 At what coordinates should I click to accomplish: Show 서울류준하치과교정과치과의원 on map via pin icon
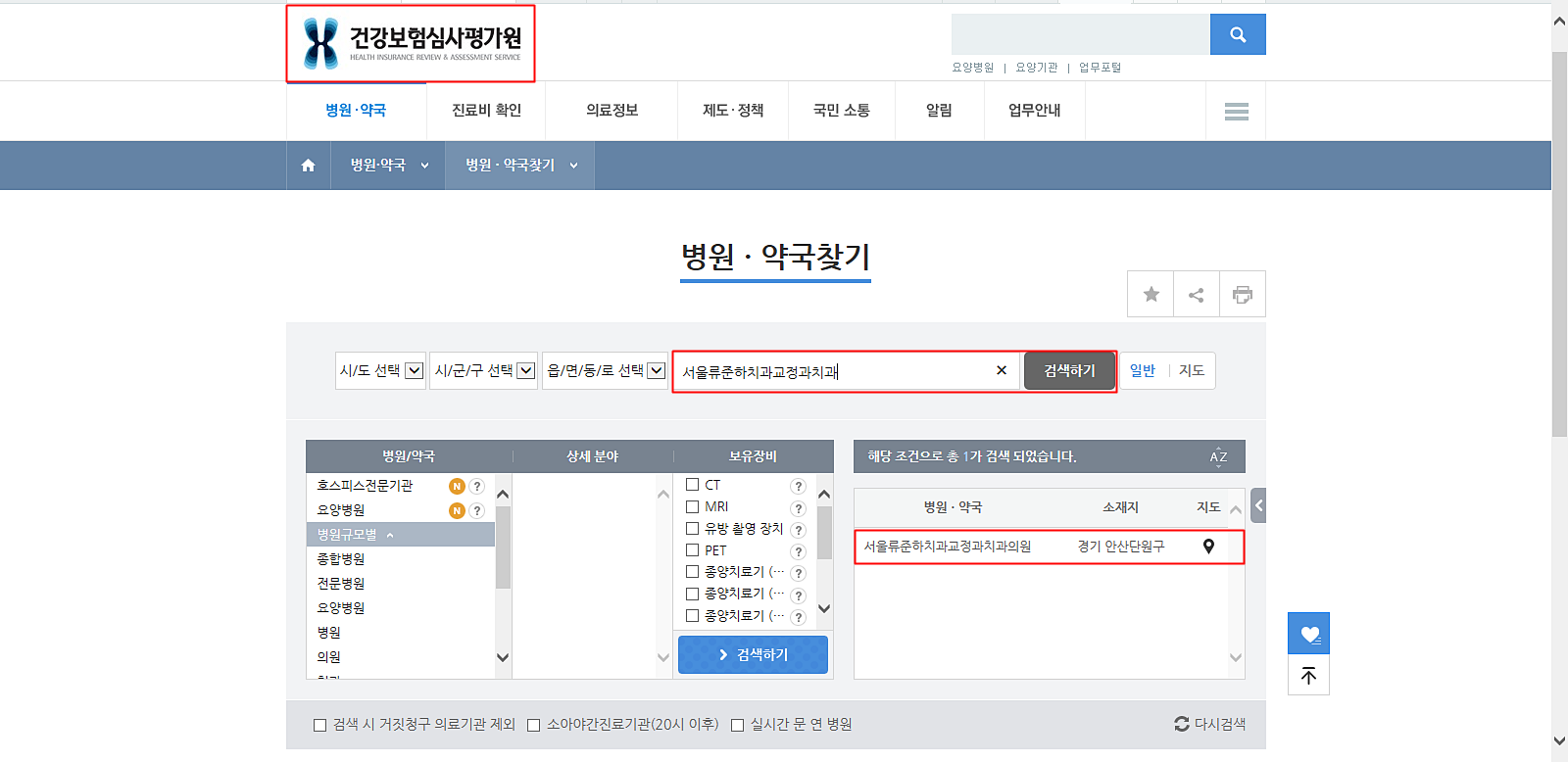click(1208, 547)
